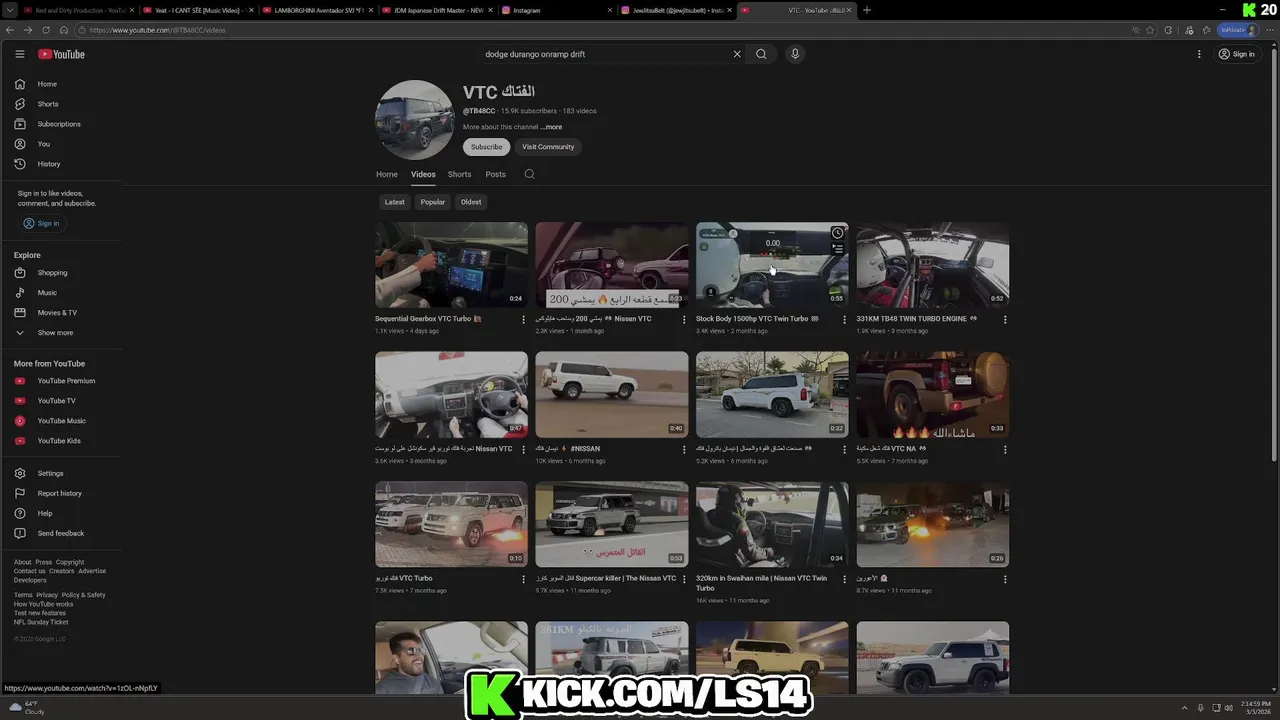Image resolution: width=1280 pixels, height=720 pixels.
Task: Add Stock Body 1500hp video to Watch later
Action: [x=837, y=233]
